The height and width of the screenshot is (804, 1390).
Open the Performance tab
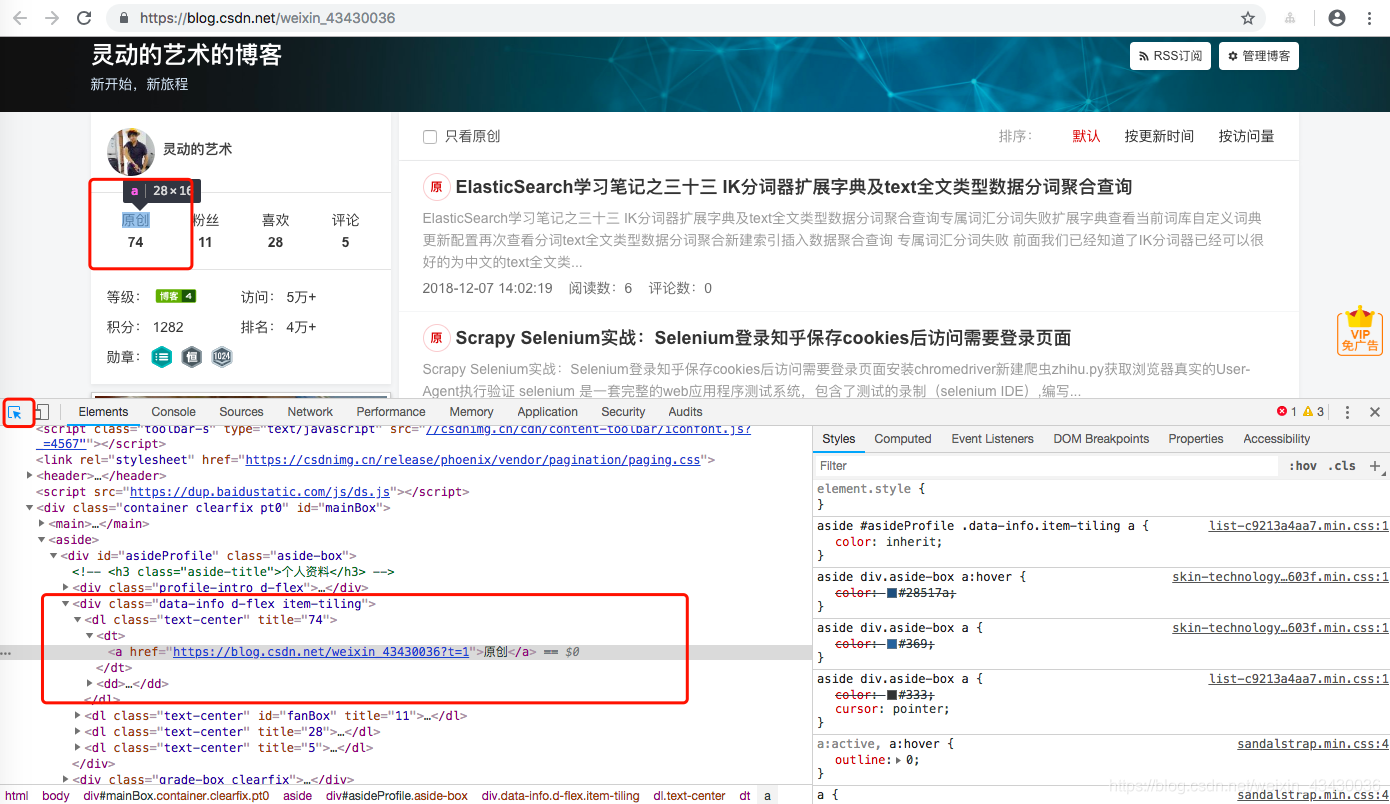click(391, 412)
